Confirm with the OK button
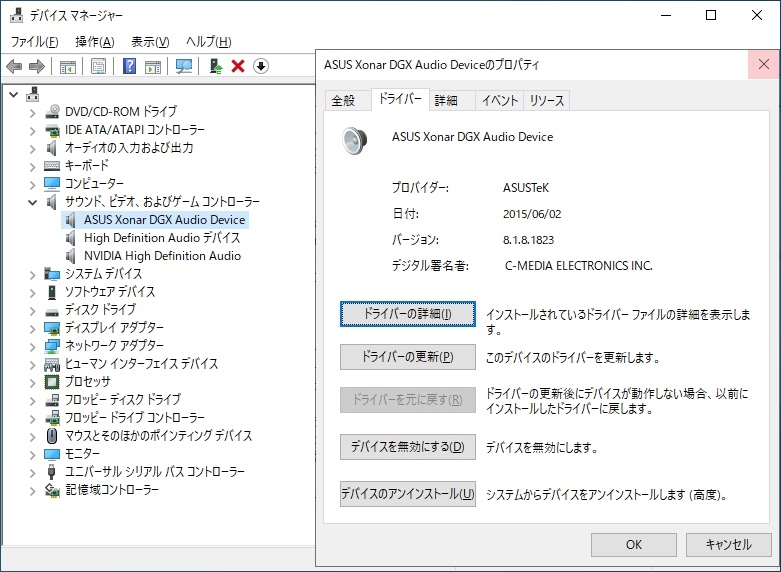The width and height of the screenshot is (781, 572). pos(634,545)
